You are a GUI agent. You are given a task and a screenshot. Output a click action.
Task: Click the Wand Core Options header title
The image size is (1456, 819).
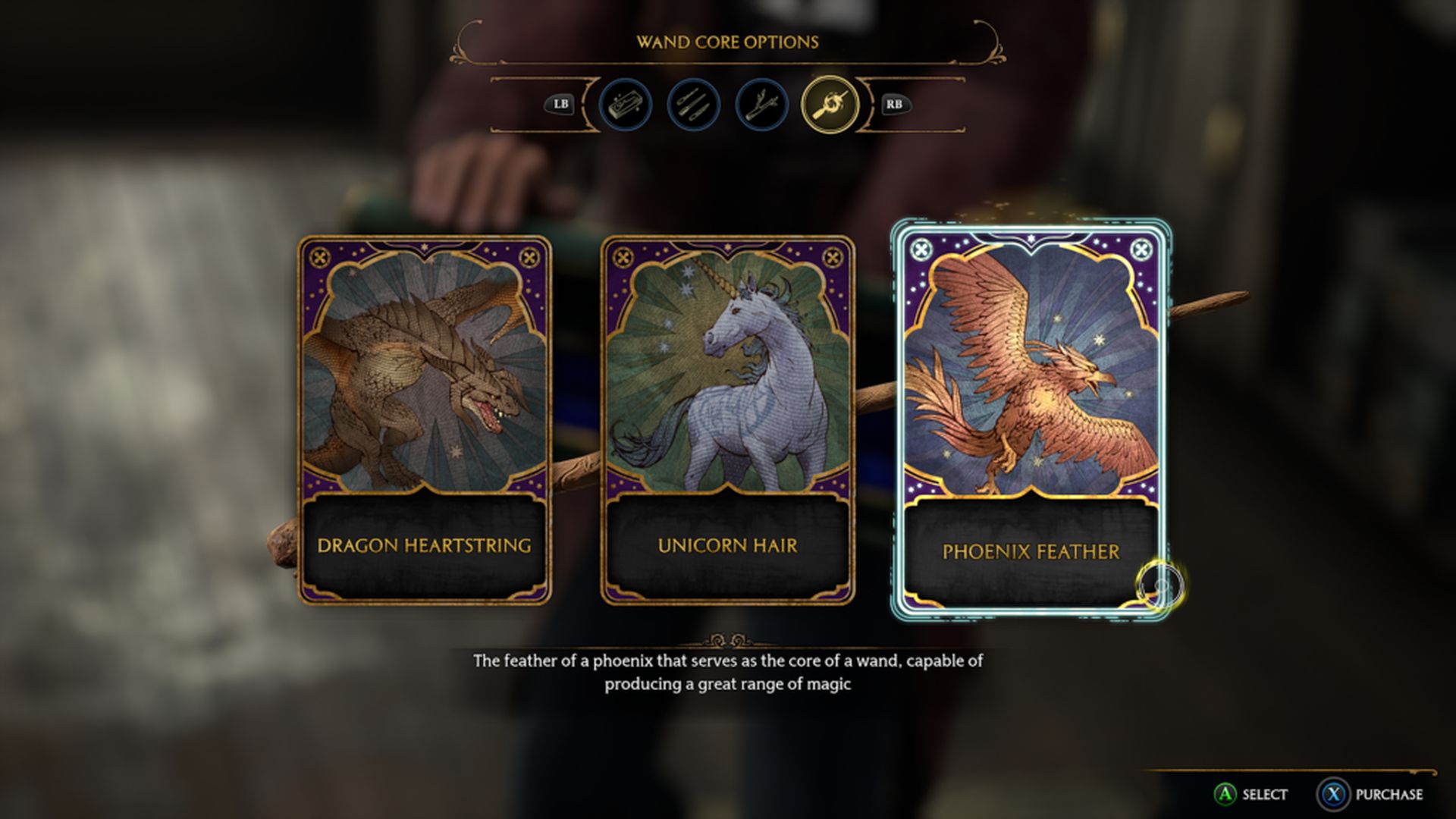(727, 42)
